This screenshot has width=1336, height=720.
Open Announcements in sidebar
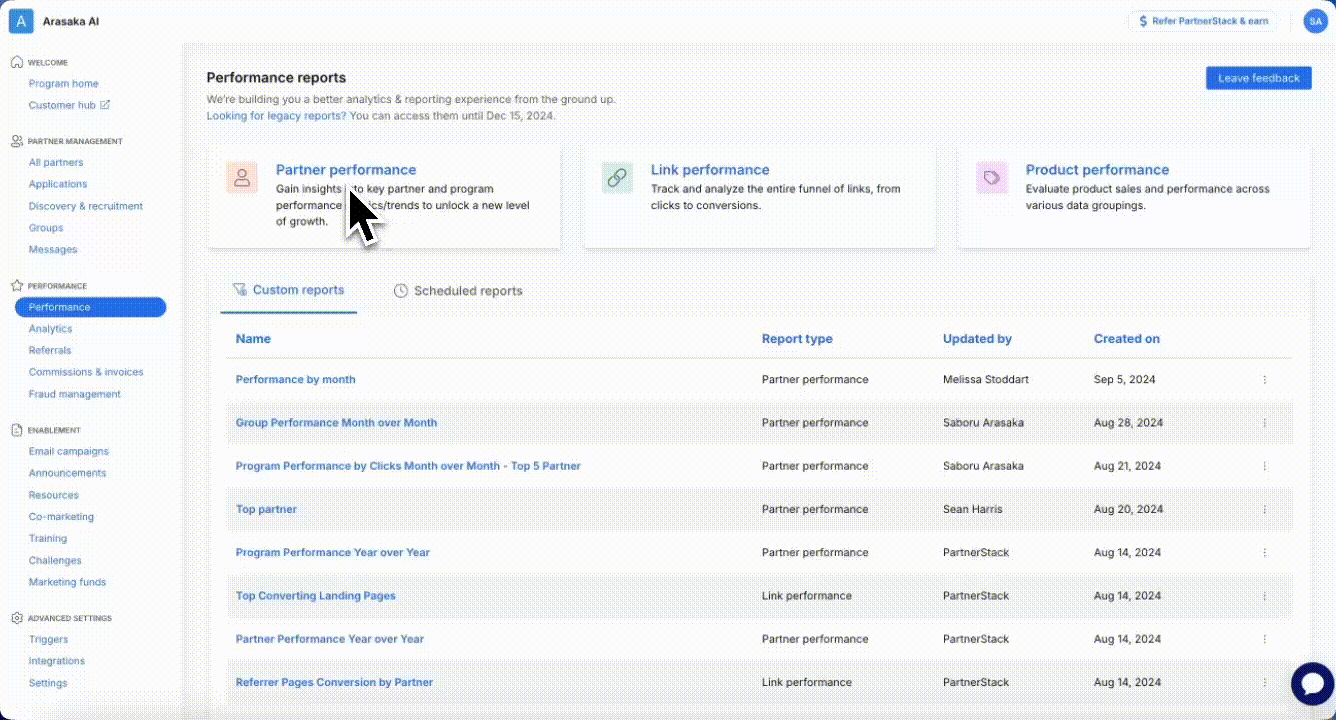67,473
